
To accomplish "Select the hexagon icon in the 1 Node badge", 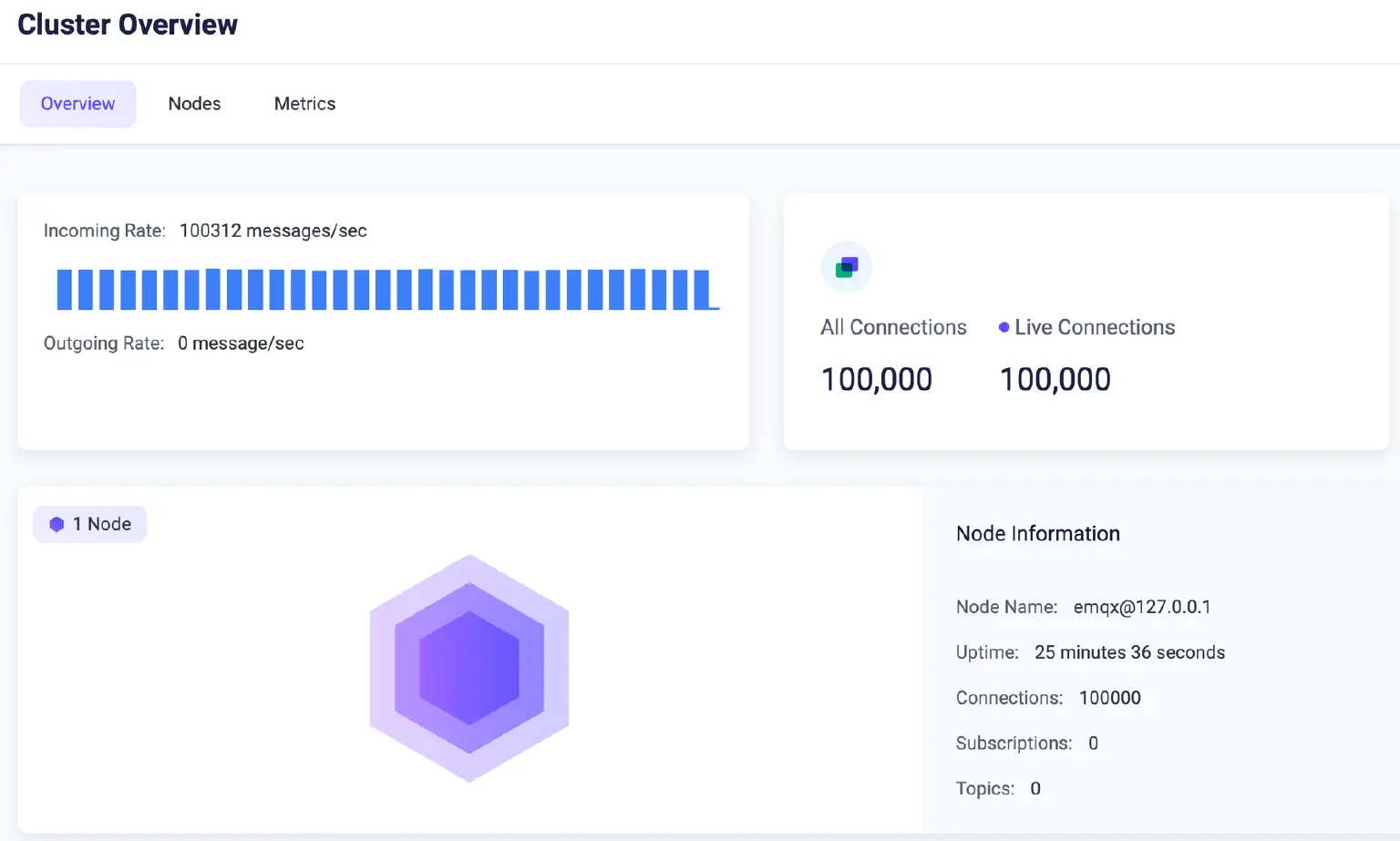I will tap(57, 524).
